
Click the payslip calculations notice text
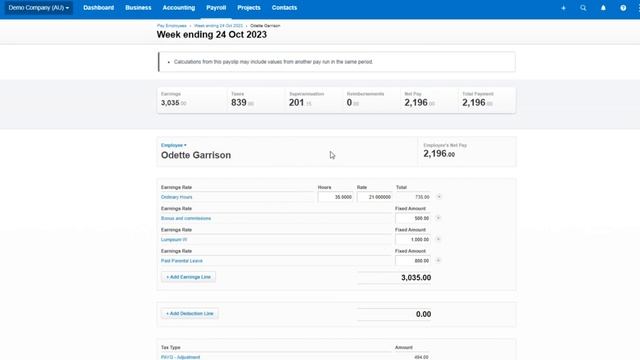coord(273,62)
